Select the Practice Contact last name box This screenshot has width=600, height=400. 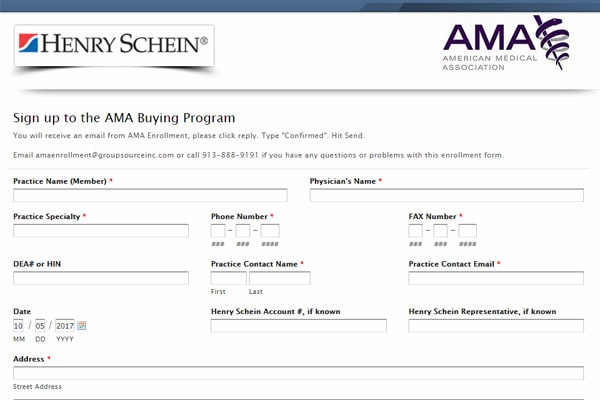[279, 278]
